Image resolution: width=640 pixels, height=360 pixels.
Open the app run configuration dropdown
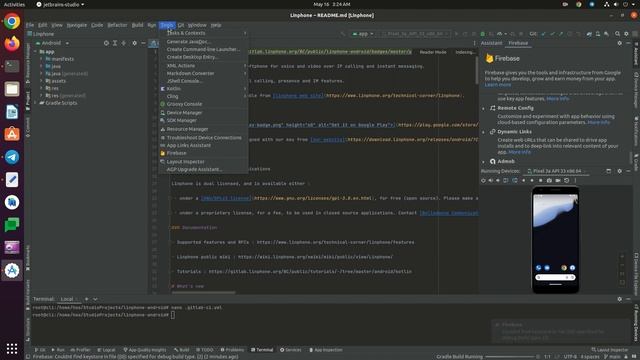coord(363,34)
